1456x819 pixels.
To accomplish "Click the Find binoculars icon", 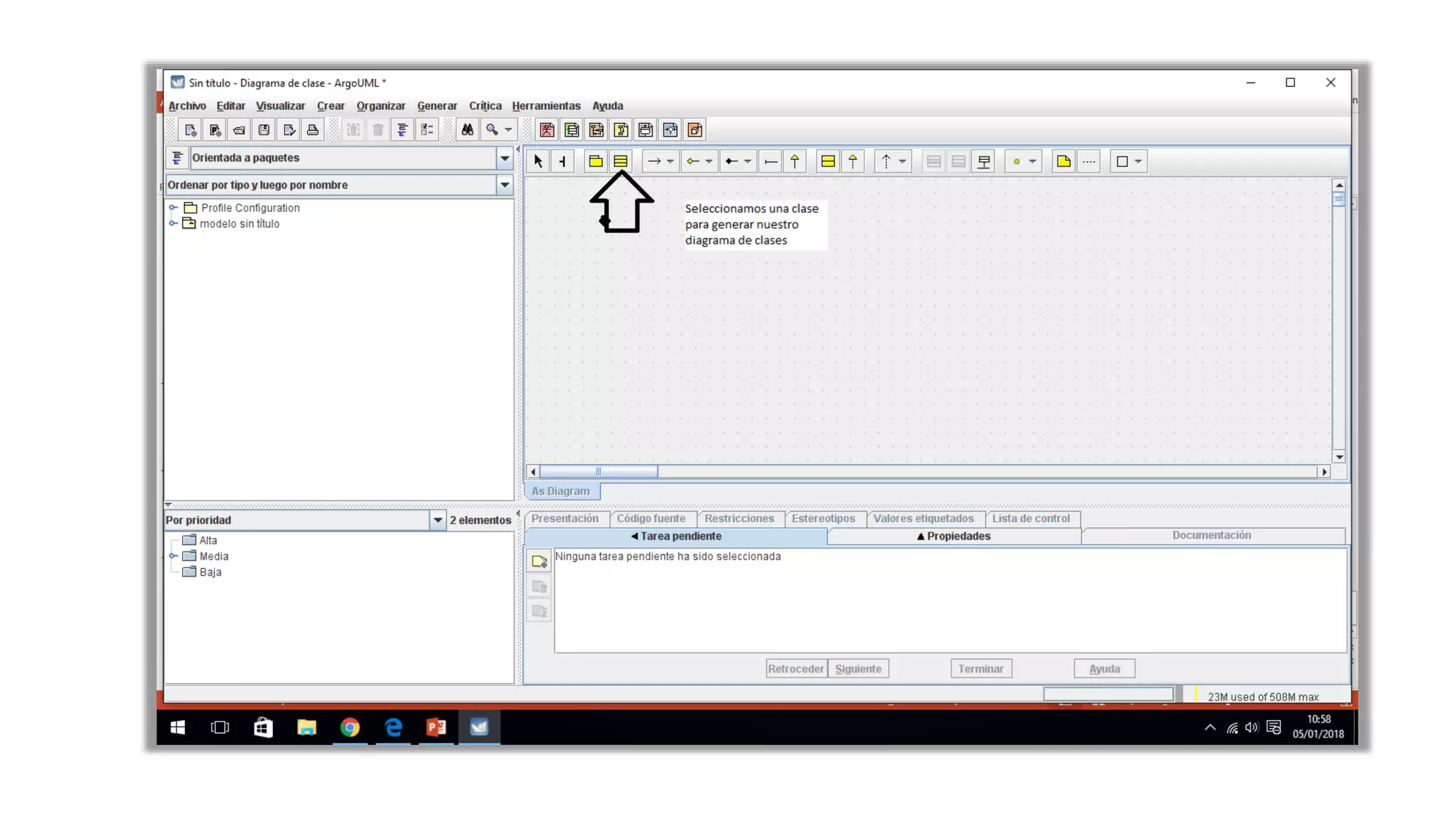I will 467,130.
